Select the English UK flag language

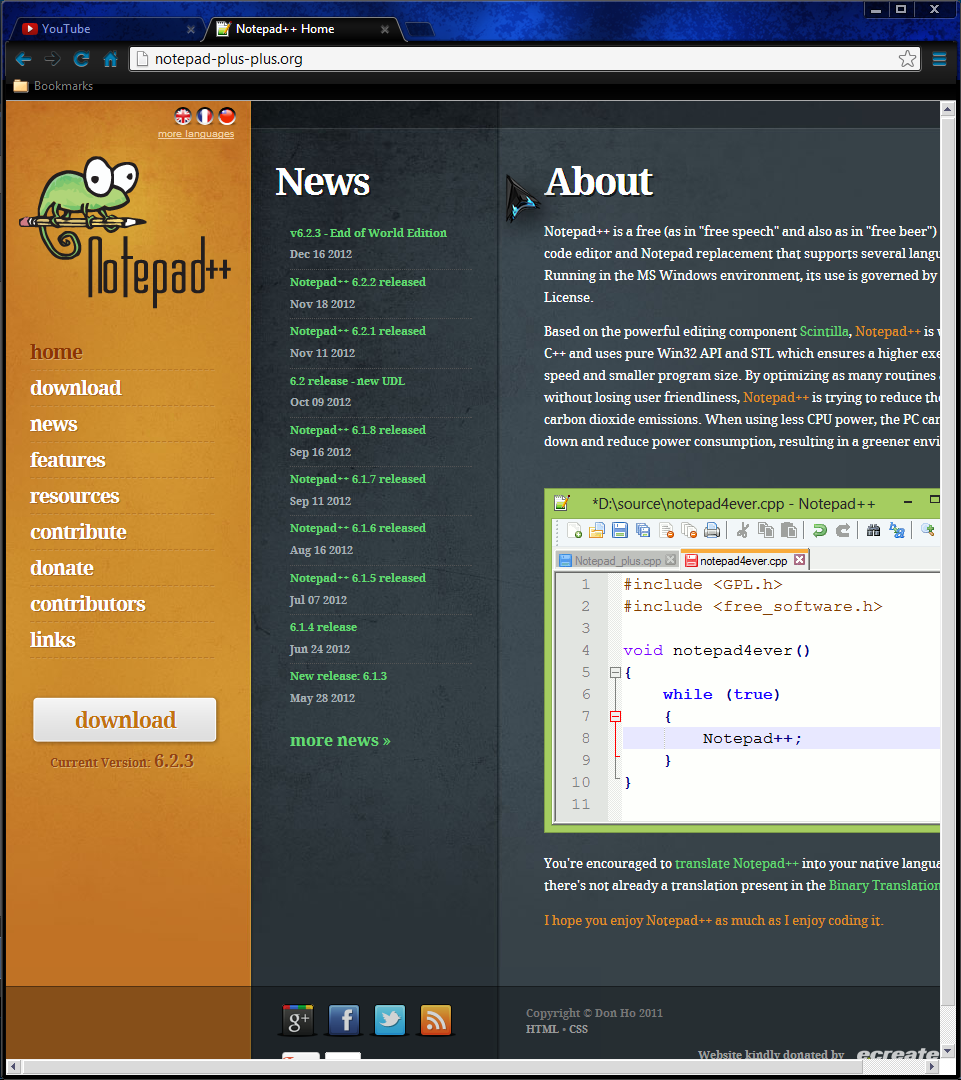click(183, 116)
